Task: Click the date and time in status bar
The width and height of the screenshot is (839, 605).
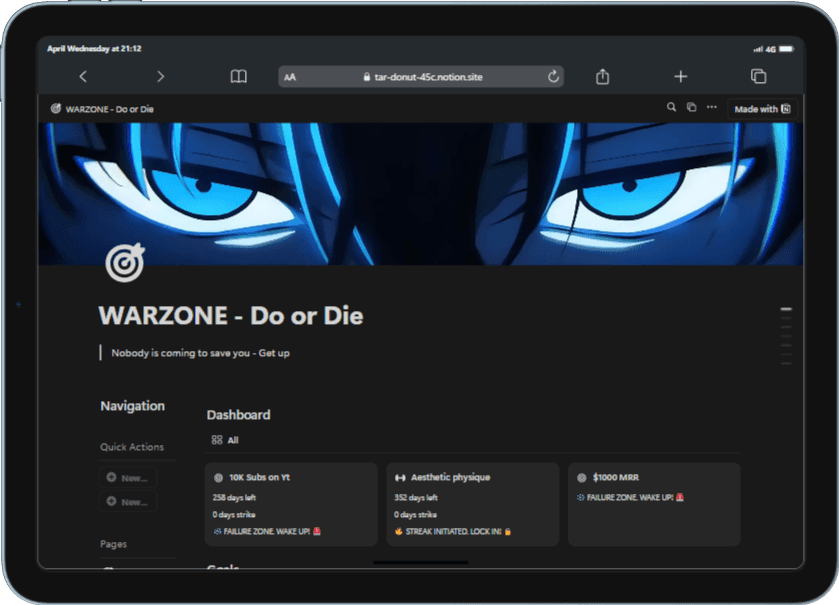Action: [94, 49]
